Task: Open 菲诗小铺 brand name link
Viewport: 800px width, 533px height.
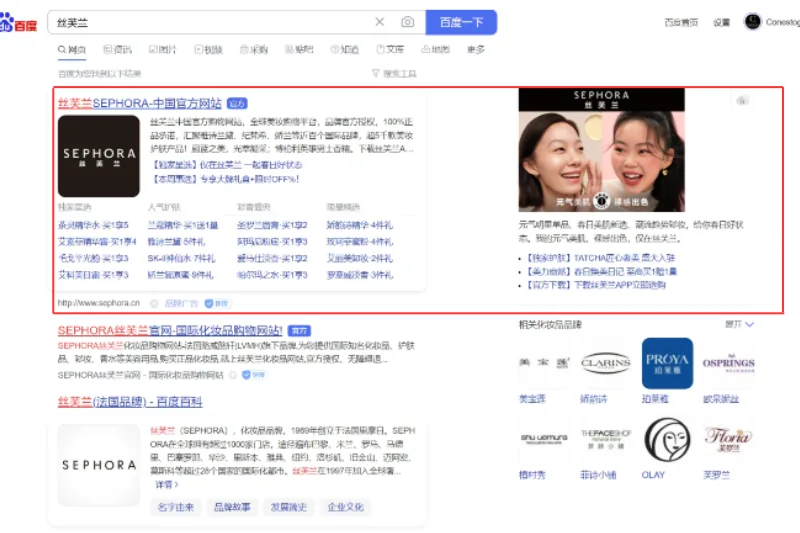Action: (598, 475)
